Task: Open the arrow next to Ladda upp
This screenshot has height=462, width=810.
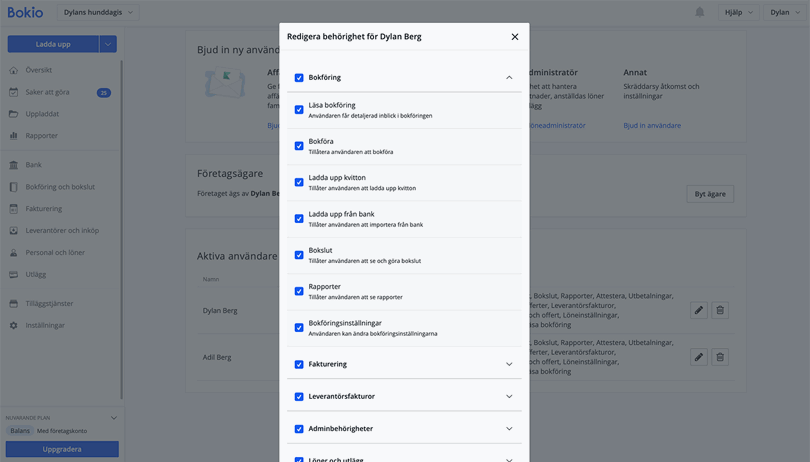Action: pyautogui.click(x=108, y=44)
